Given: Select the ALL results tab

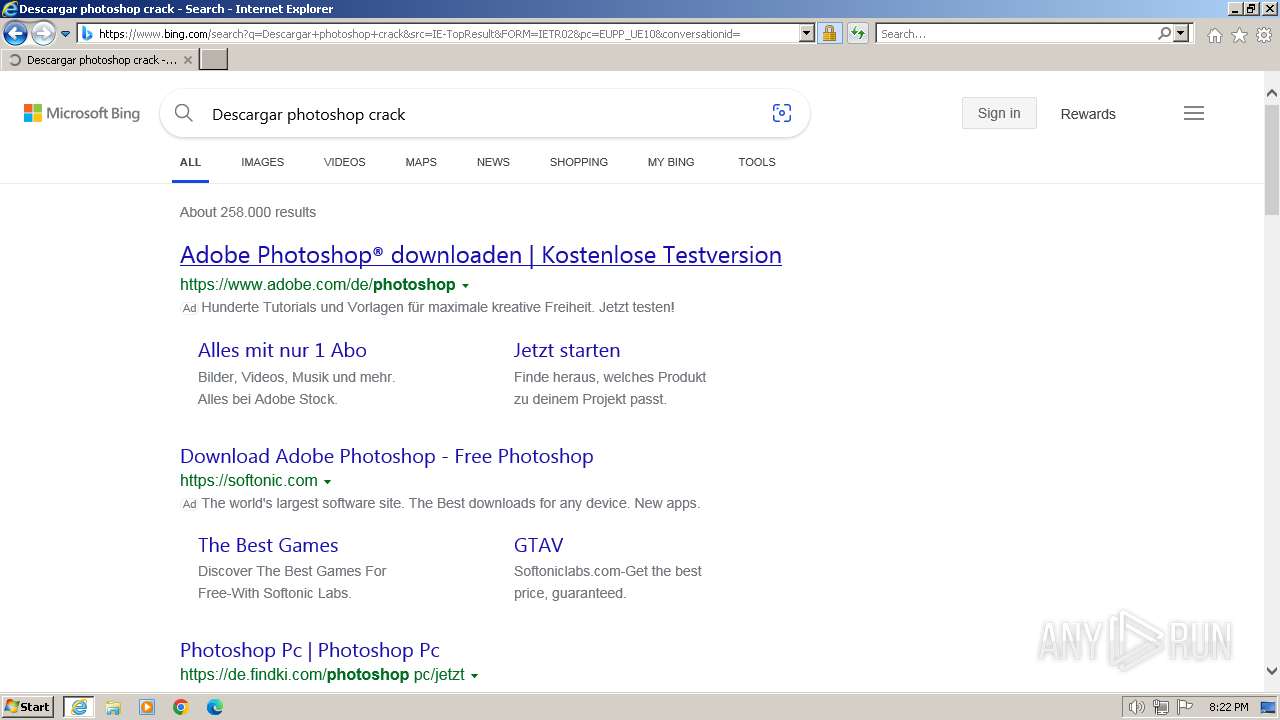Looking at the screenshot, I should click(190, 162).
